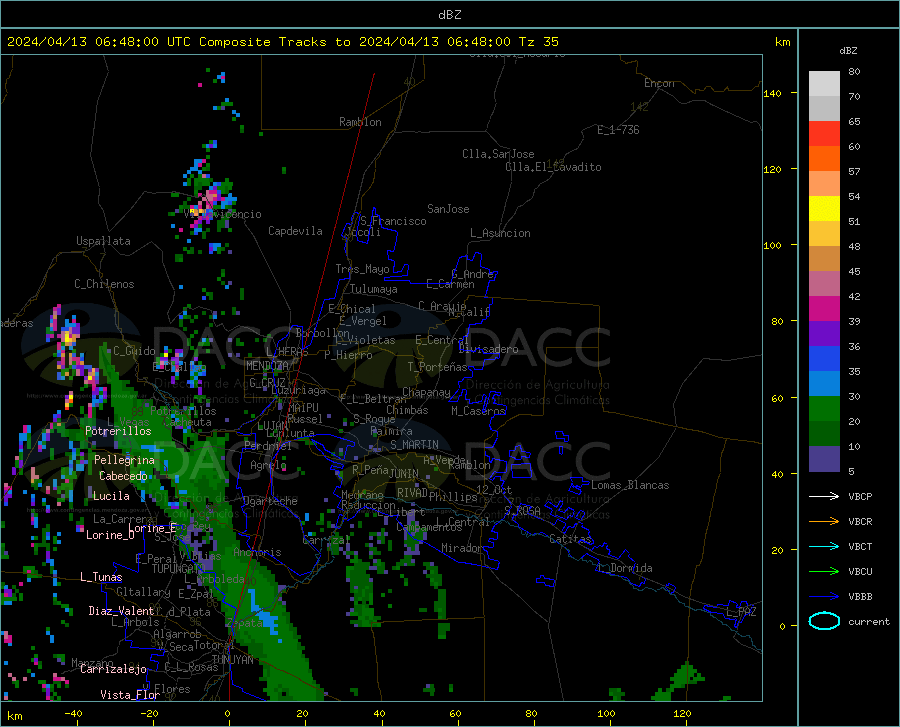Click the Catitas place label
This screenshot has height=727, width=900.
571,539
